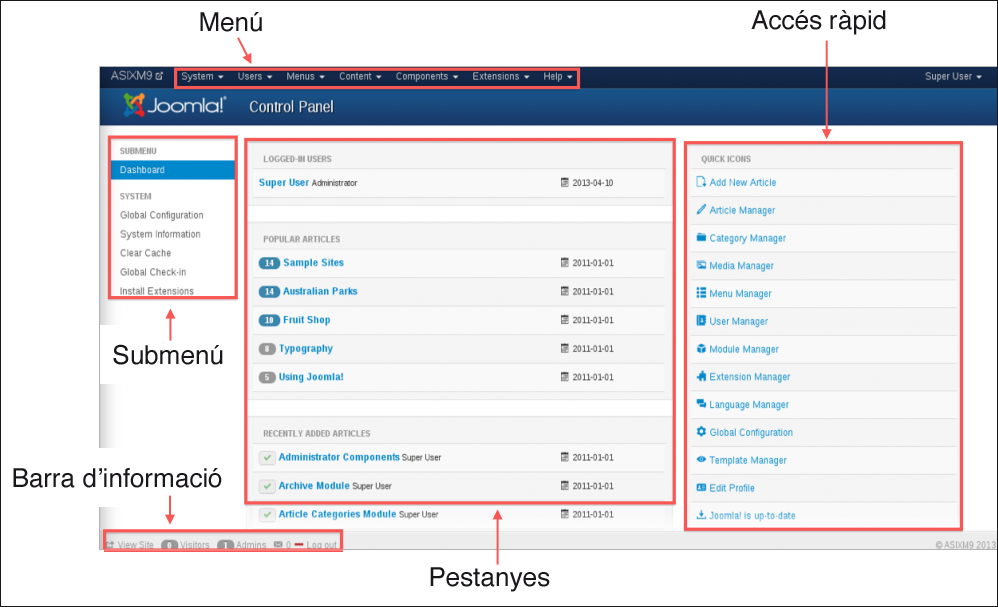Click the 14 hits badge beside Sample Sites
The height and width of the screenshot is (607, 998).
coord(269,263)
